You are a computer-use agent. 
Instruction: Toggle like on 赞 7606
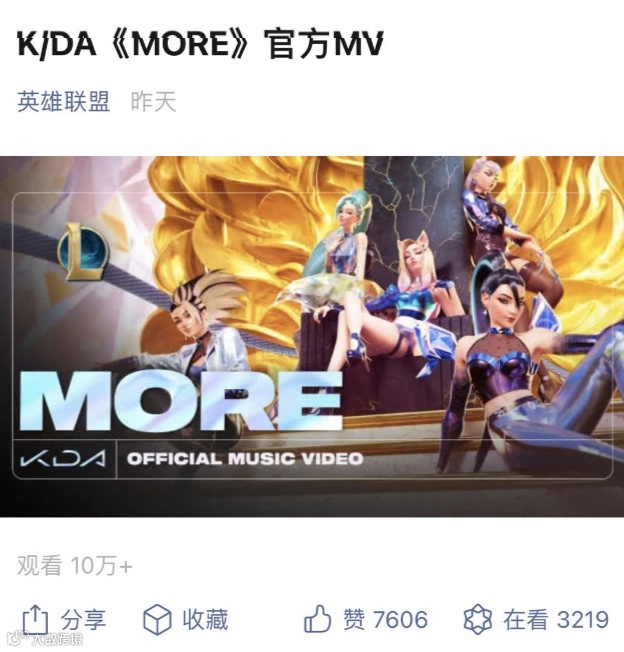tap(365, 620)
